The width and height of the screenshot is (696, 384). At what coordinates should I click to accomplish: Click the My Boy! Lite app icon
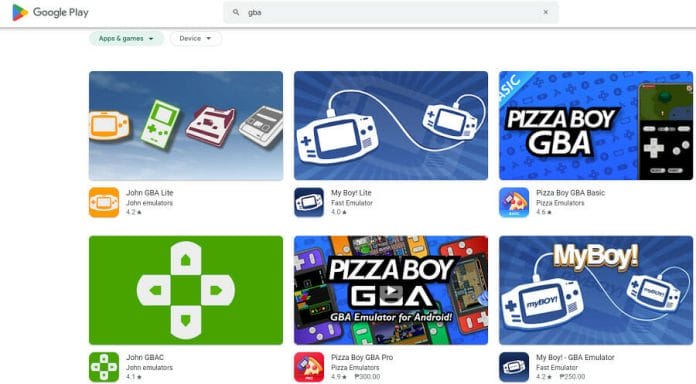(309, 202)
